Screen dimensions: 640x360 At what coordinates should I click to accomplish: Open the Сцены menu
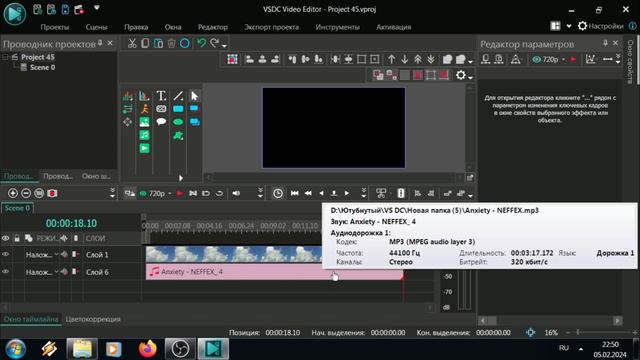click(x=97, y=27)
